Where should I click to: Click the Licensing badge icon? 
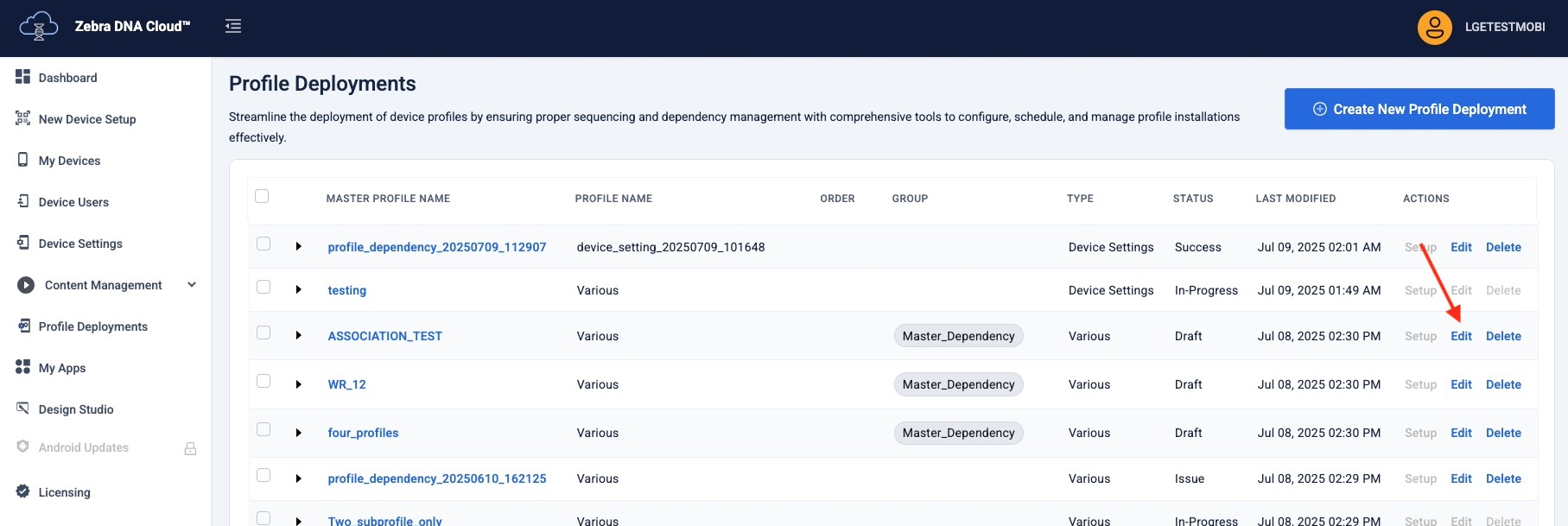23,491
